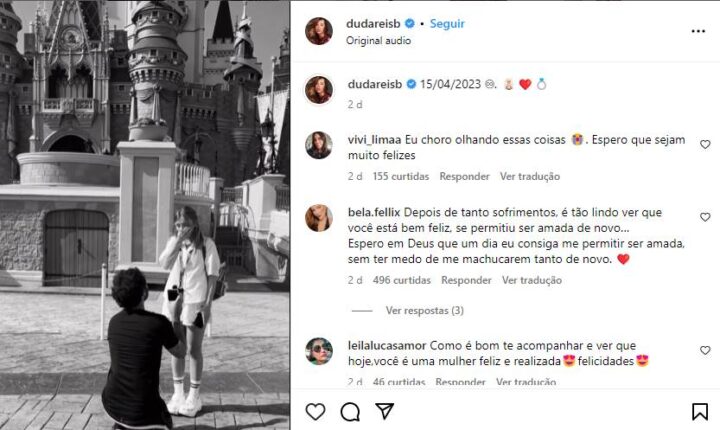This screenshot has width=720, height=430.
Task: Save post with bookmark icon
Action: point(699,412)
